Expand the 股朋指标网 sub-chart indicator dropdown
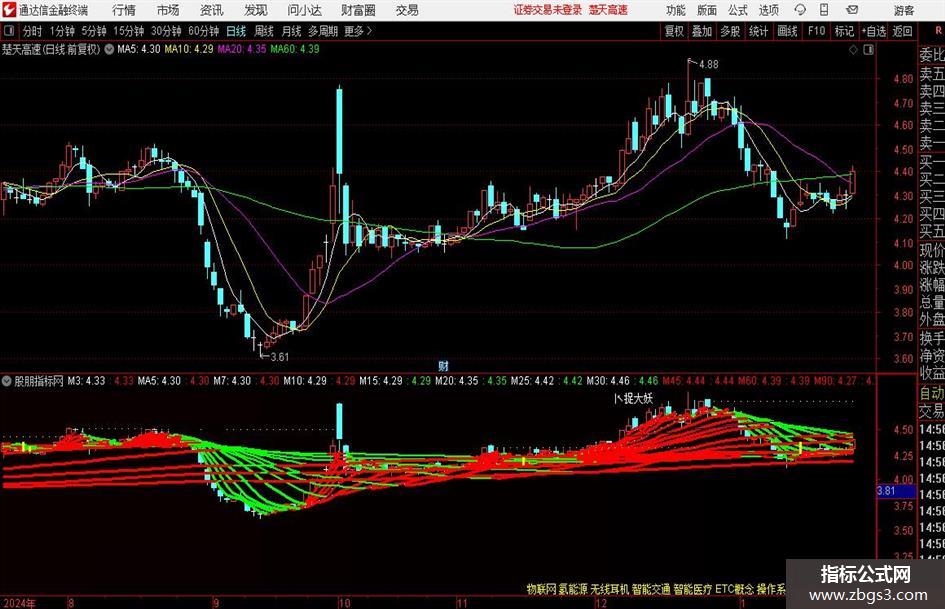 pyautogui.click(x=7, y=380)
